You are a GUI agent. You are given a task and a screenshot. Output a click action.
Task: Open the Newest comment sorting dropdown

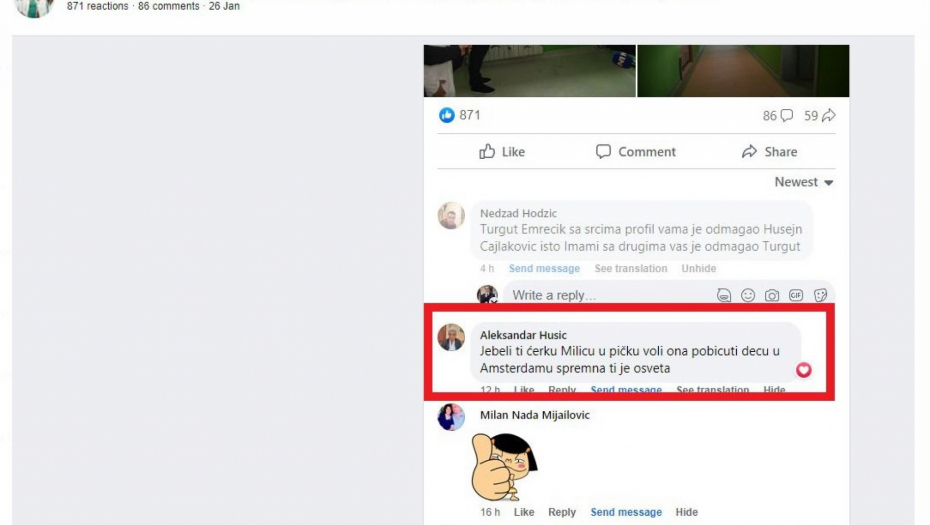click(803, 182)
